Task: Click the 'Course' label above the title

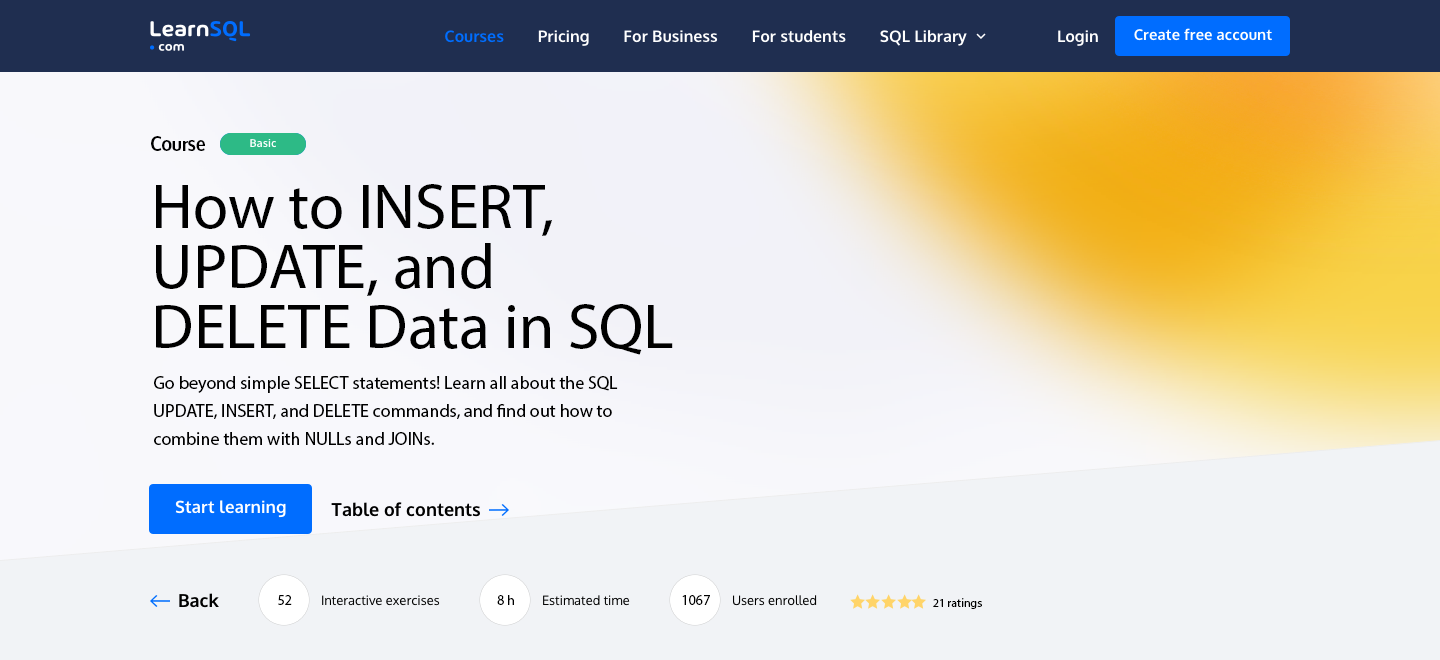Action: 178,144
